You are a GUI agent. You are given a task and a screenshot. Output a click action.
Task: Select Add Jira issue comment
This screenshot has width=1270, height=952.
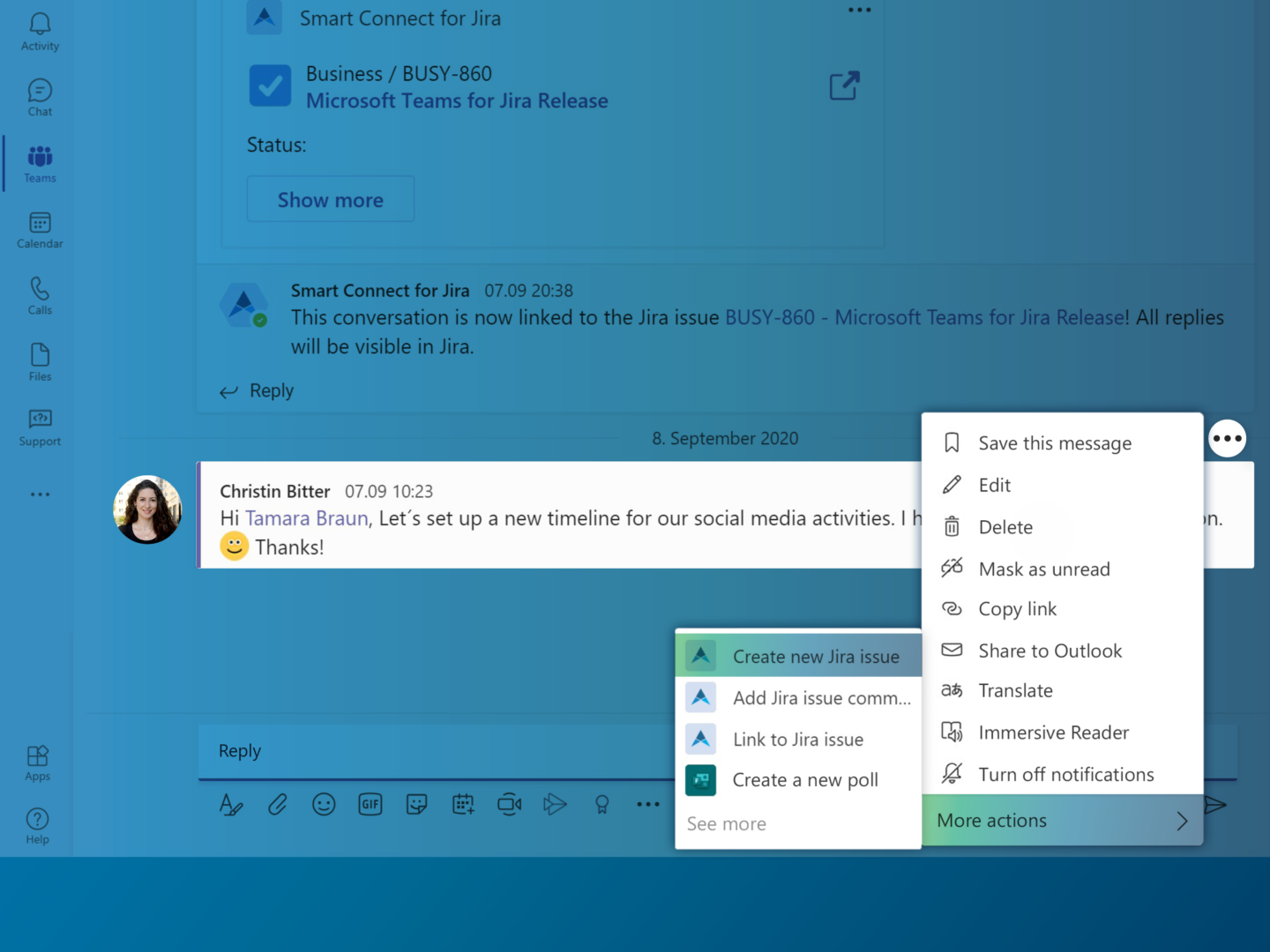(798, 697)
